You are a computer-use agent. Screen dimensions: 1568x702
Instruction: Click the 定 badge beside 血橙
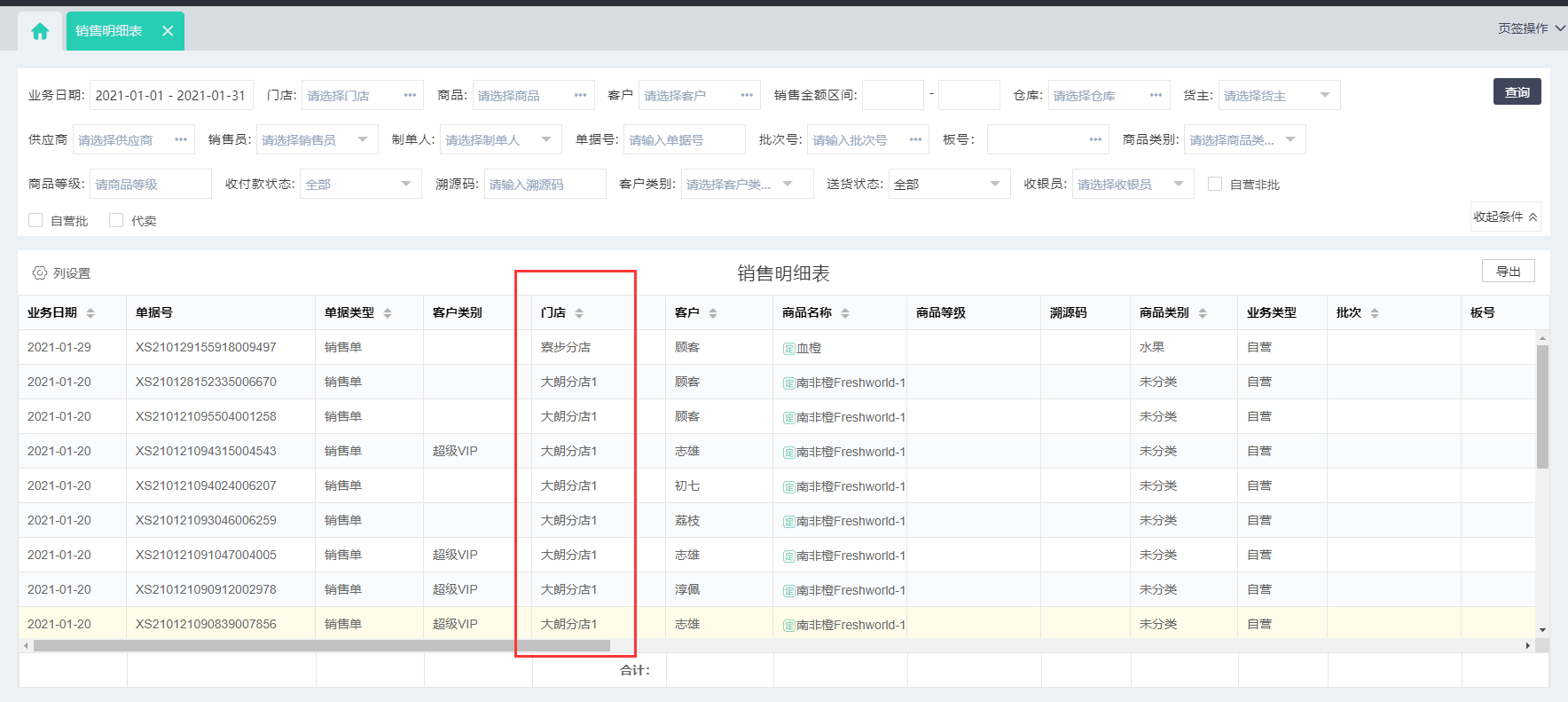(x=788, y=349)
